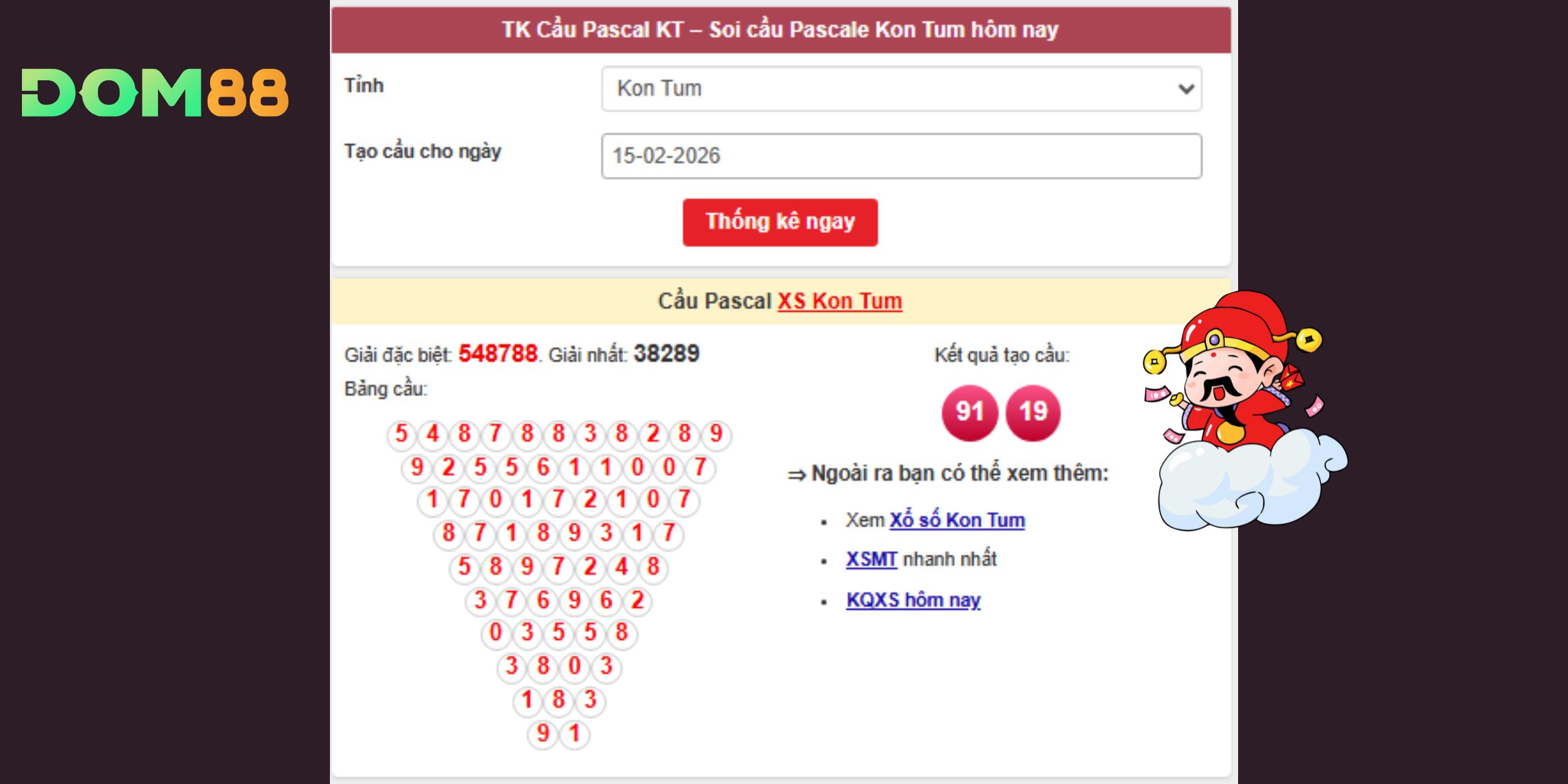Screen dimensions: 1568x784
Task: Open the XS Kon Tum header link
Action: click(840, 301)
